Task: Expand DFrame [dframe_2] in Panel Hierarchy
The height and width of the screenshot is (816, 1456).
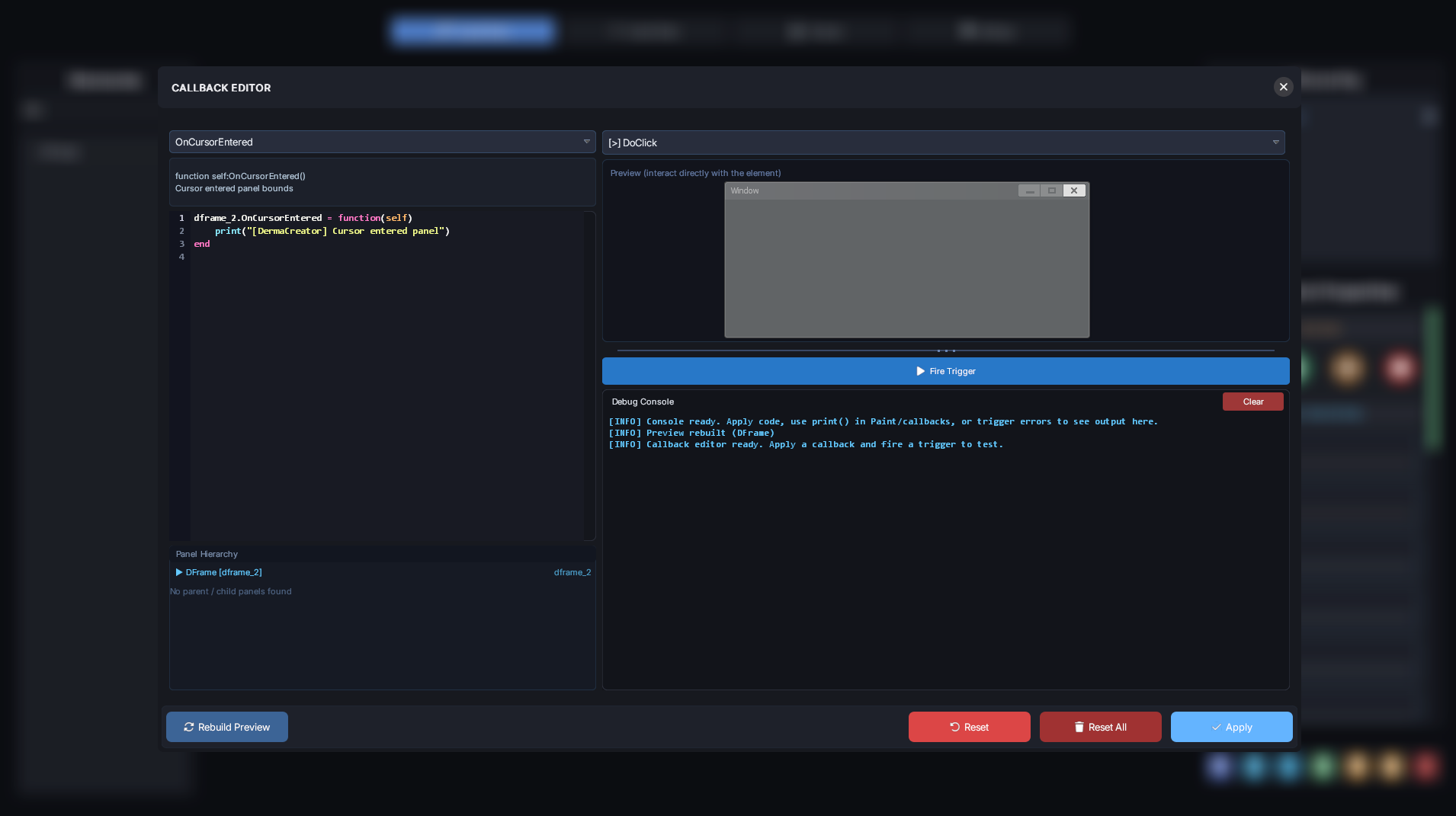Action: (x=180, y=572)
